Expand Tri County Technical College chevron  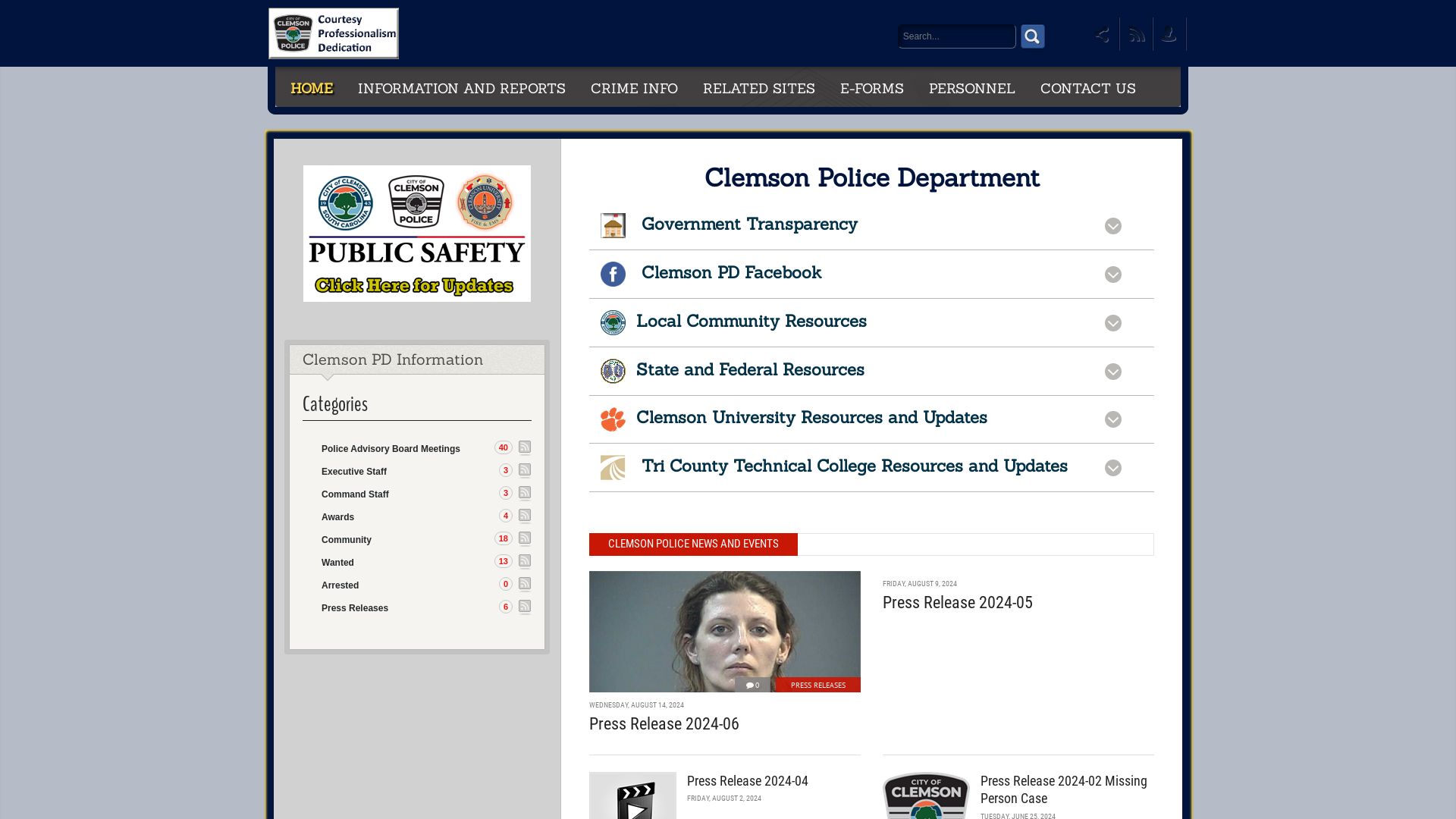[x=1112, y=468]
